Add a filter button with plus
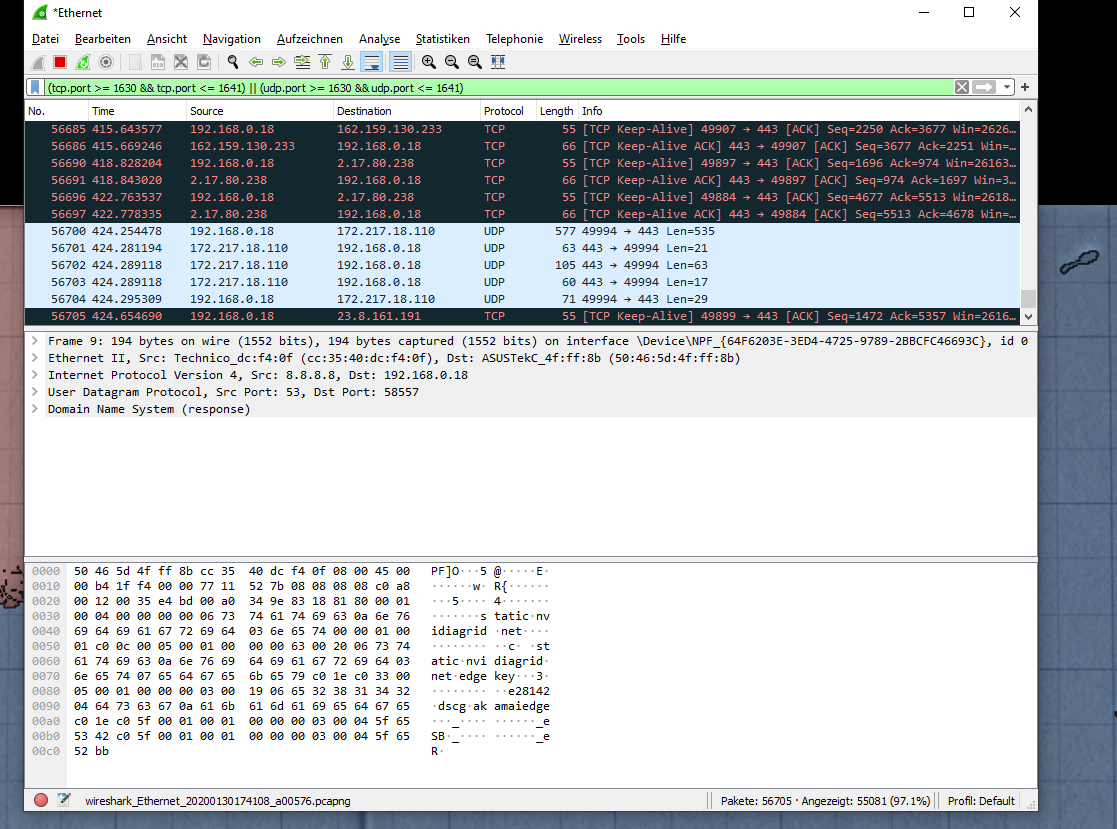1117x829 pixels. [1025, 88]
